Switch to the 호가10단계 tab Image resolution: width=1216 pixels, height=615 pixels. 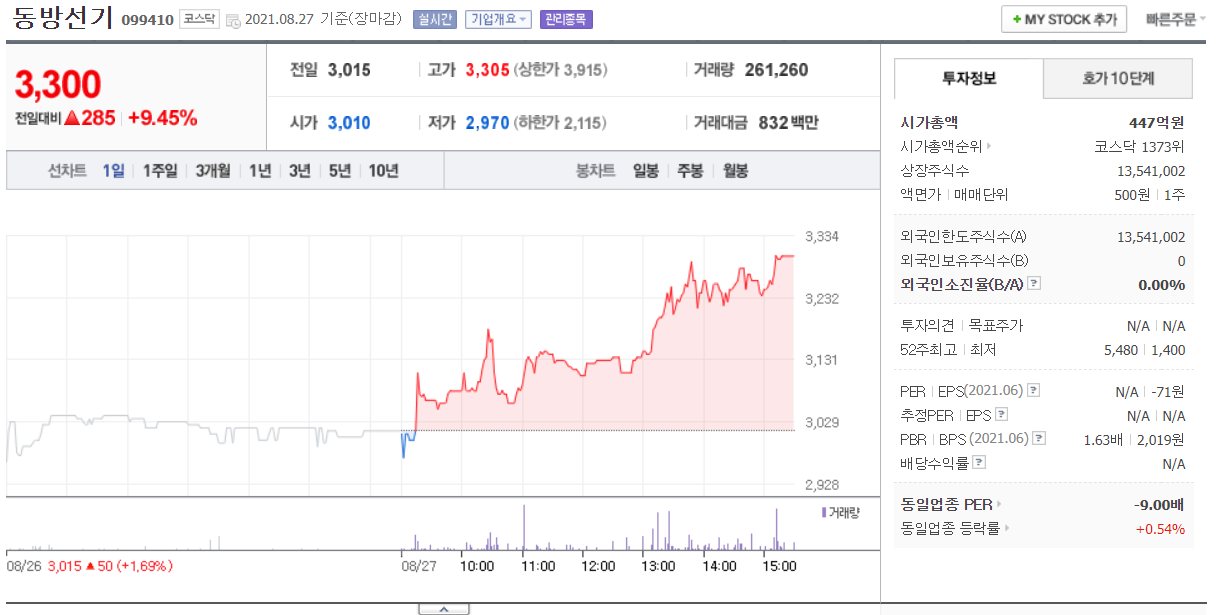1118,78
